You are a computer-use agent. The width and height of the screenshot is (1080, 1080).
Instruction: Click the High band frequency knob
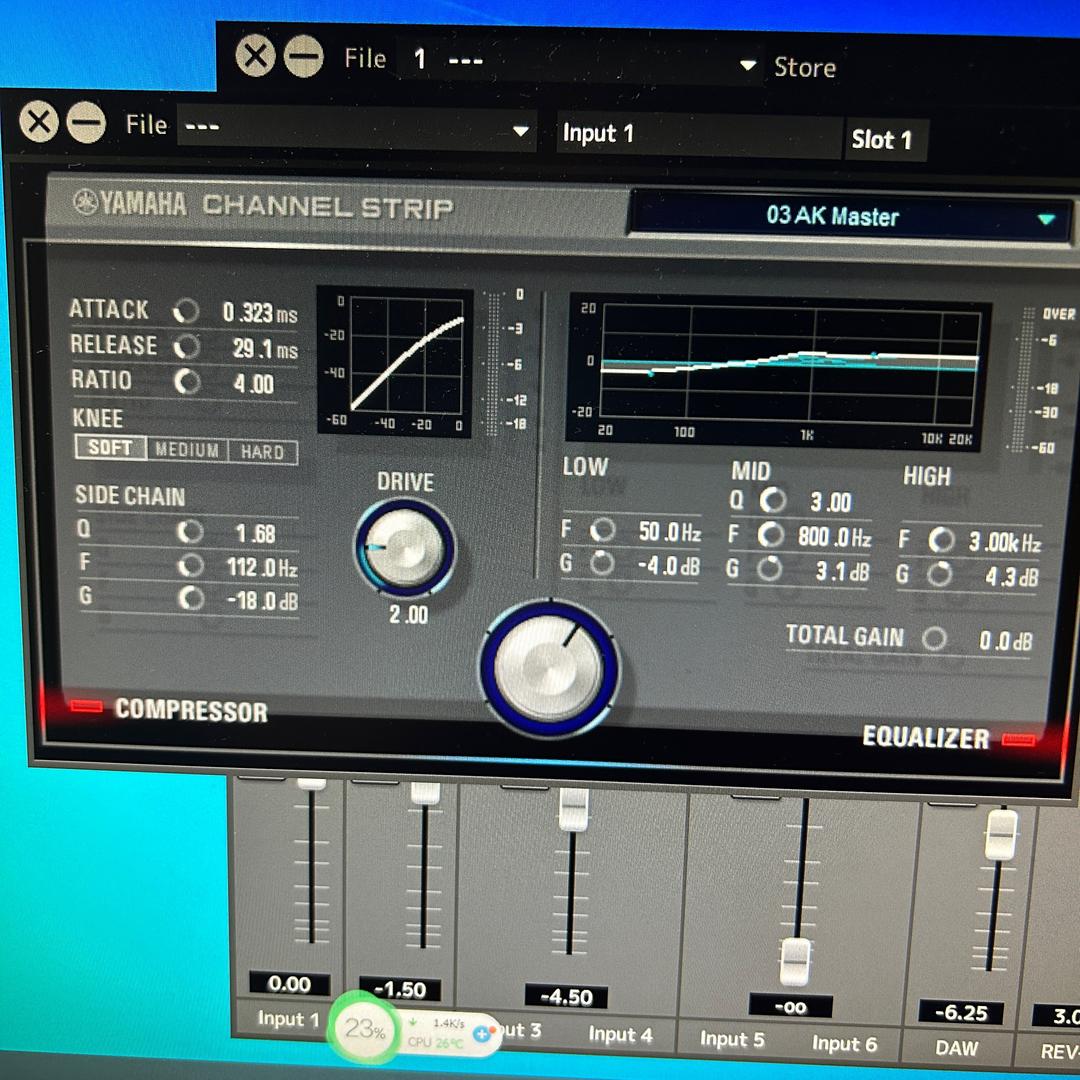click(x=941, y=541)
